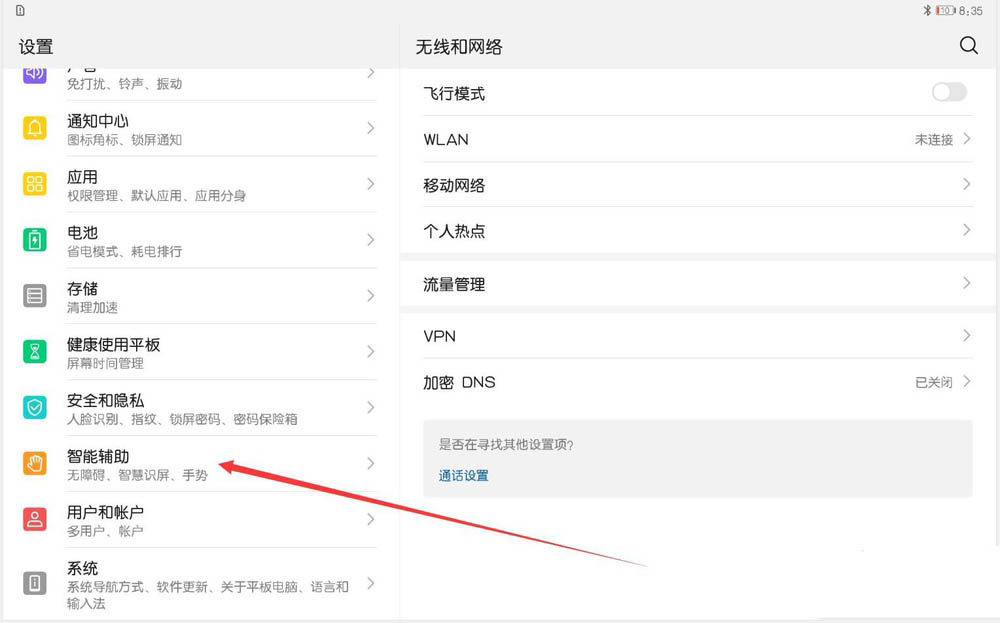Select the 健康使用平板 hourglass icon

(33, 352)
